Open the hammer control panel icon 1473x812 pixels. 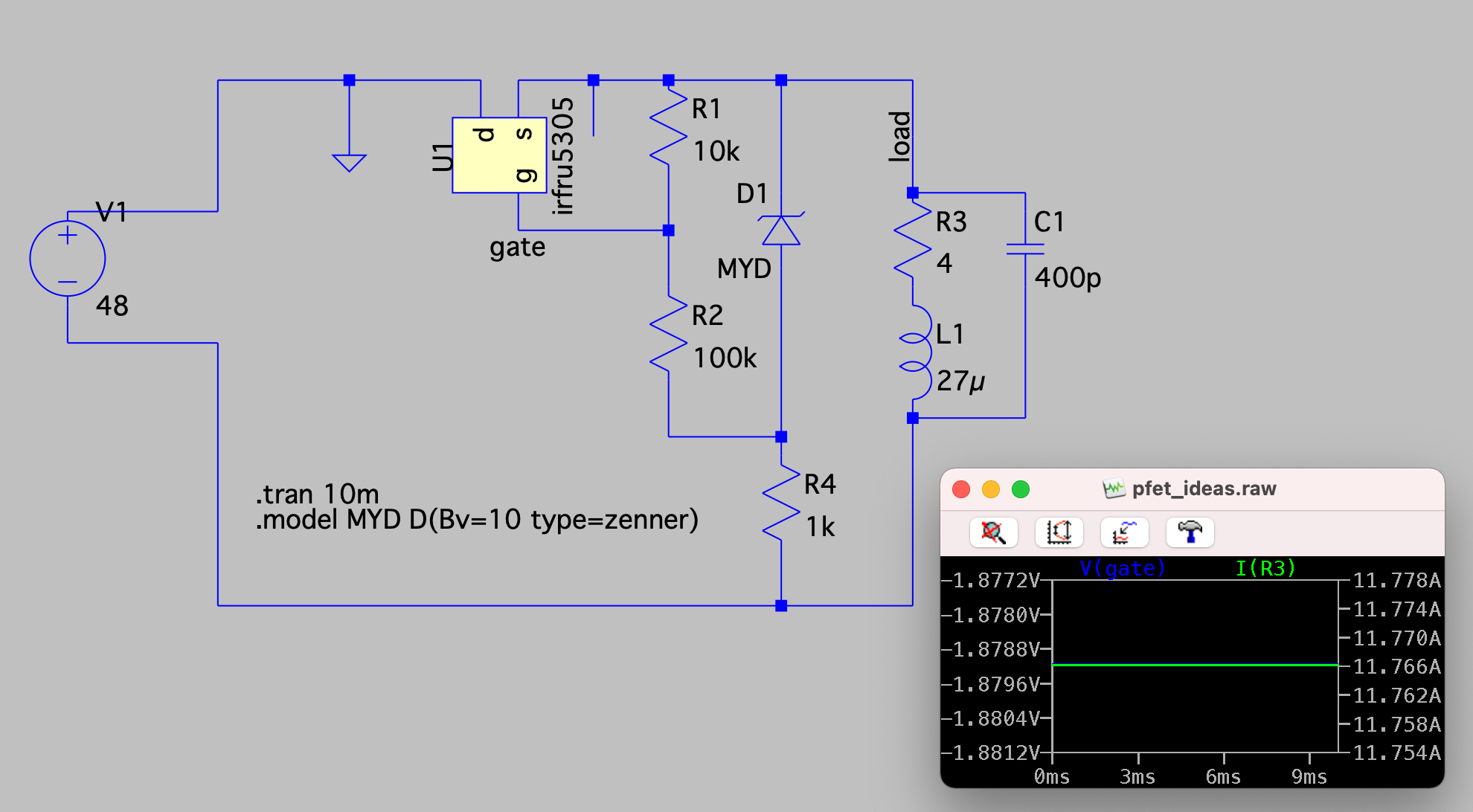[x=1190, y=532]
